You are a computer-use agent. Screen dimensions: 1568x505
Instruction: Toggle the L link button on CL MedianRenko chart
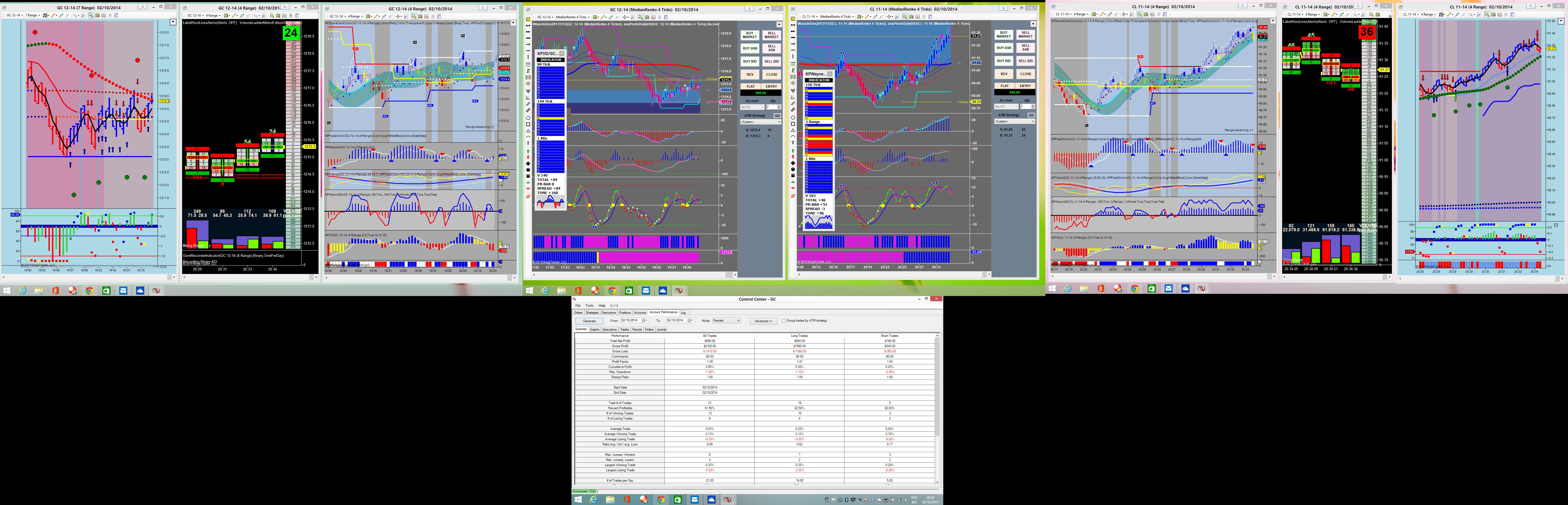tap(1004, 8)
